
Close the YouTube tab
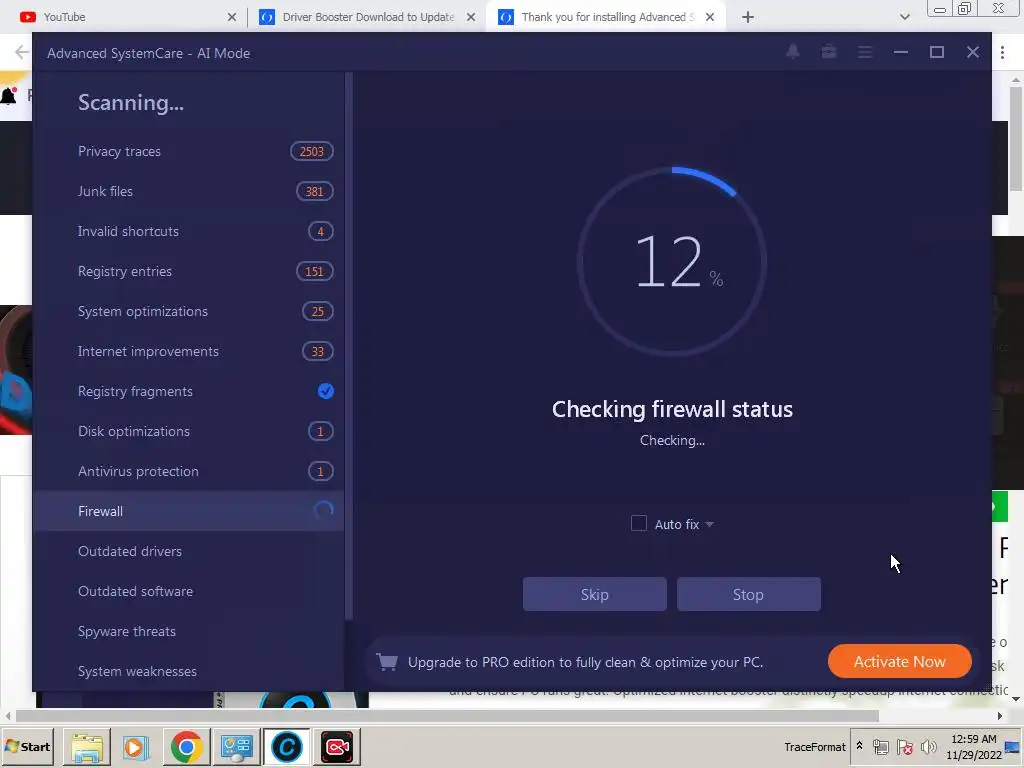coord(232,17)
